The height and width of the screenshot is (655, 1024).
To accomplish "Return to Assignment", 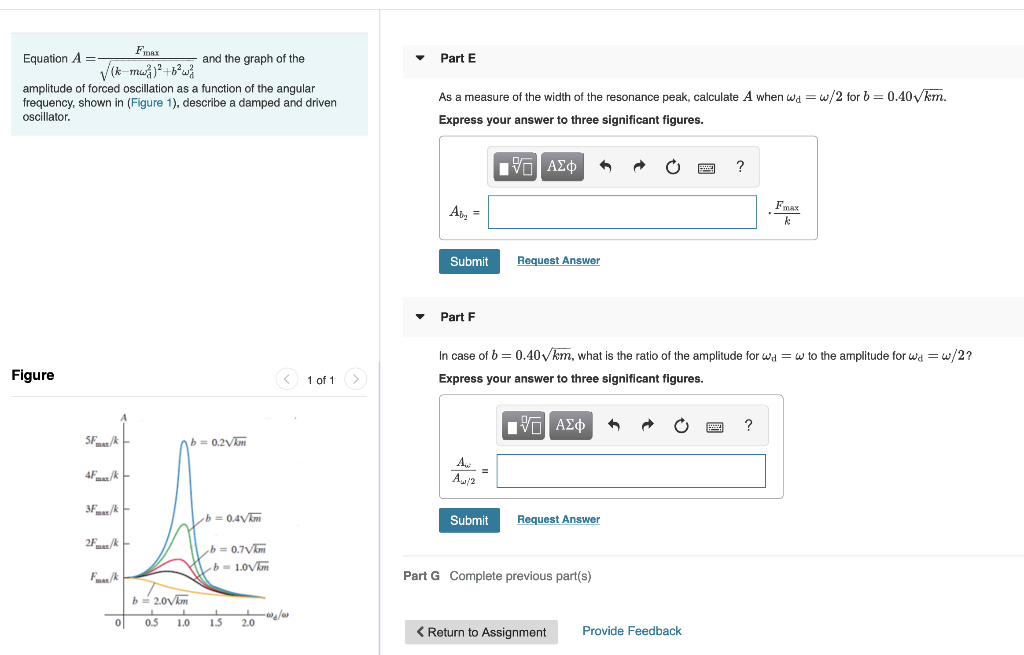I will click(481, 631).
